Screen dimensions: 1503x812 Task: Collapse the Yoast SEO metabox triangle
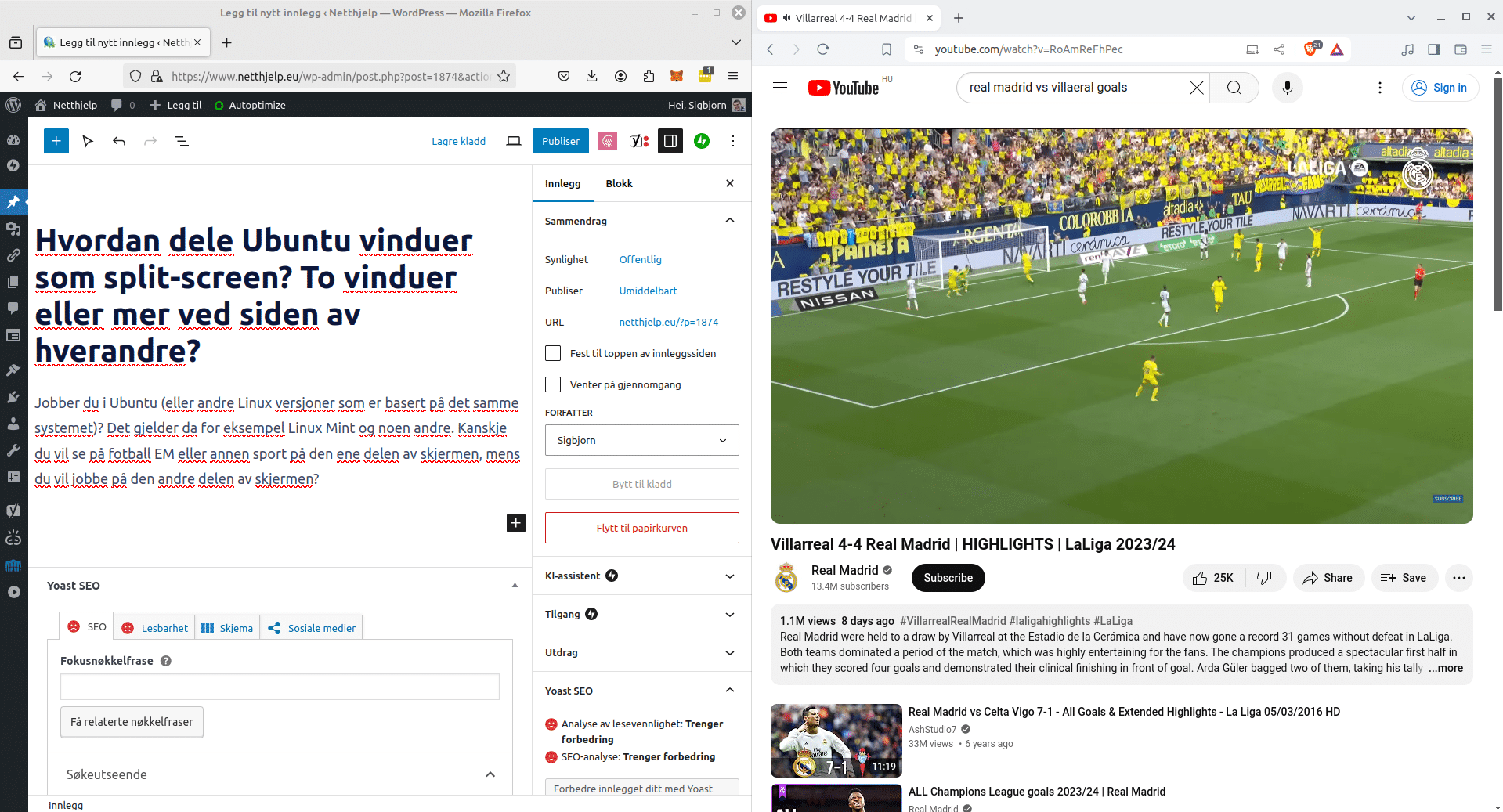(x=515, y=586)
